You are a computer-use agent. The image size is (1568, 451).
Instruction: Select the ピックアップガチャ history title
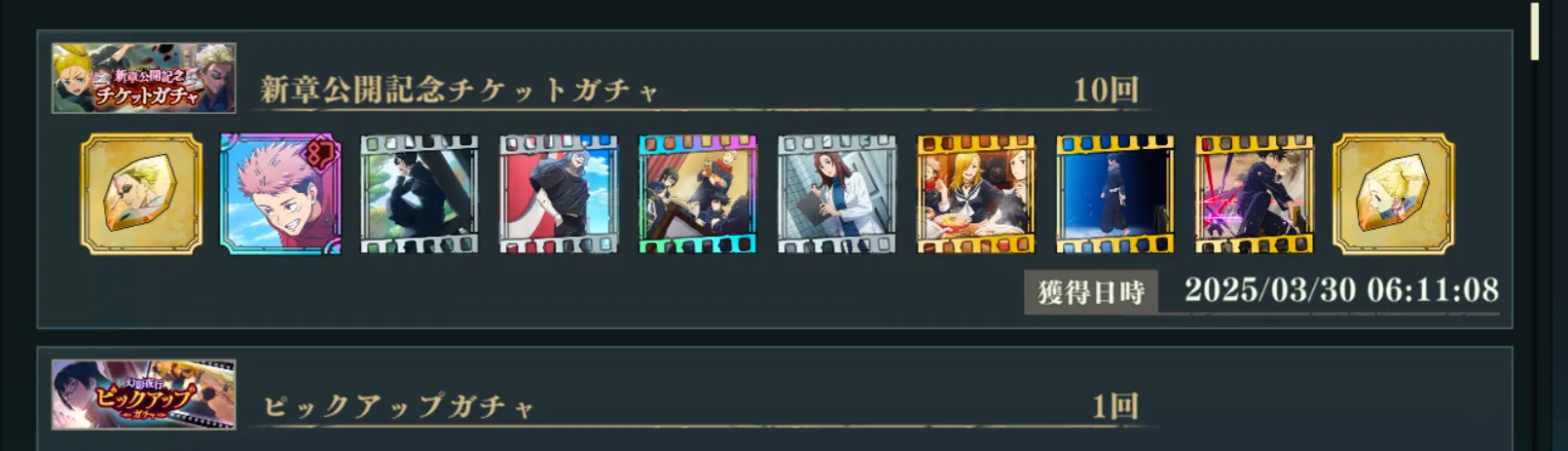pyautogui.click(x=399, y=406)
